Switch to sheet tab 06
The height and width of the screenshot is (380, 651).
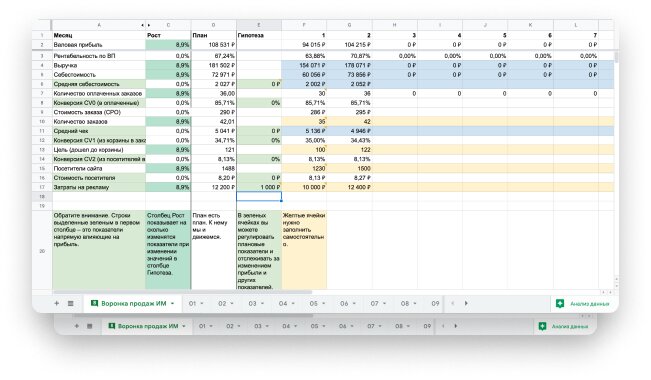pyautogui.click(x=344, y=304)
